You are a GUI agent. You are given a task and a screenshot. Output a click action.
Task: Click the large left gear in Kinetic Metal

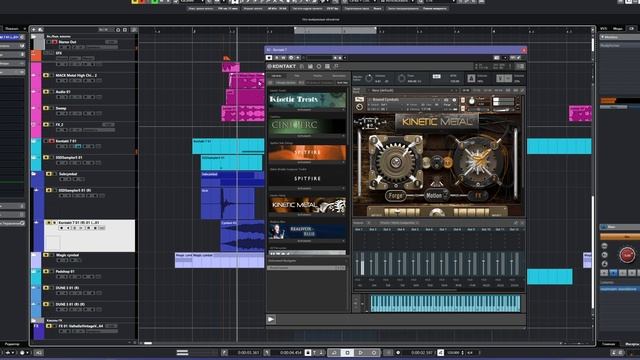pos(395,162)
